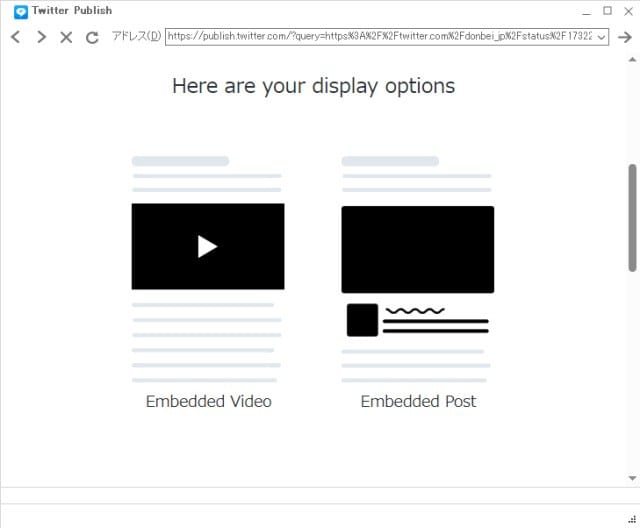Click the scrollbar down arrow
This screenshot has width=640, height=528.
click(632, 478)
